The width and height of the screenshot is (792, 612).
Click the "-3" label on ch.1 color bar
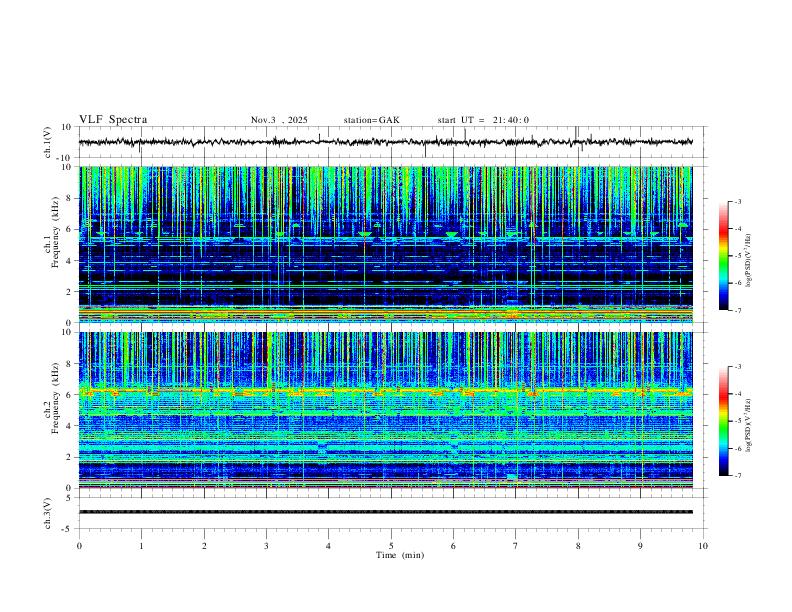pyautogui.click(x=738, y=202)
